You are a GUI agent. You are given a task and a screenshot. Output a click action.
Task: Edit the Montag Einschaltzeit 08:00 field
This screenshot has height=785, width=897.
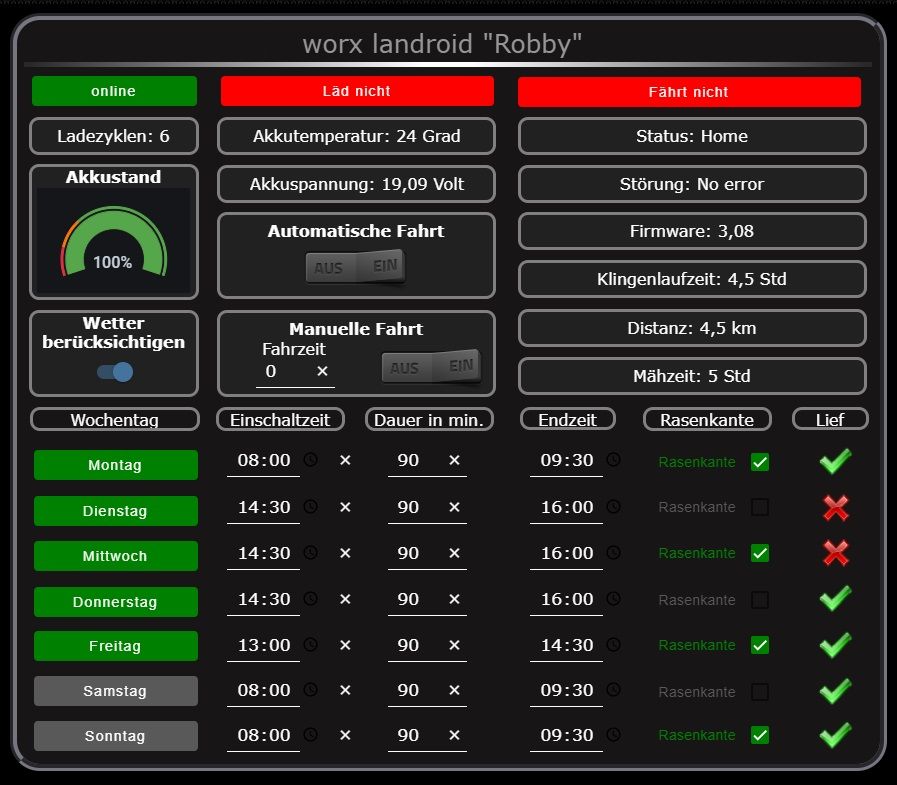(264, 460)
